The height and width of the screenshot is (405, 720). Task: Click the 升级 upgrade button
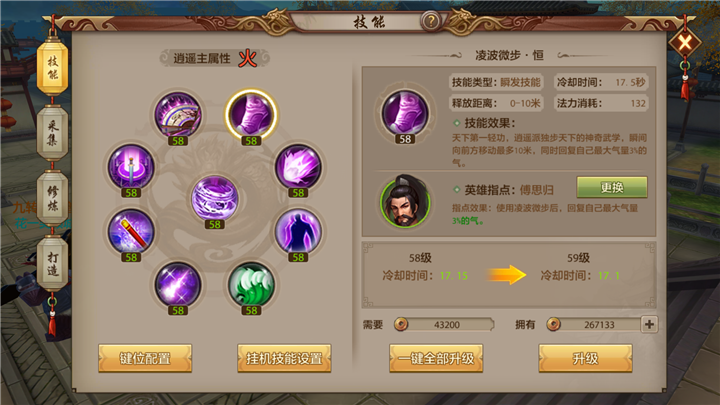click(585, 358)
